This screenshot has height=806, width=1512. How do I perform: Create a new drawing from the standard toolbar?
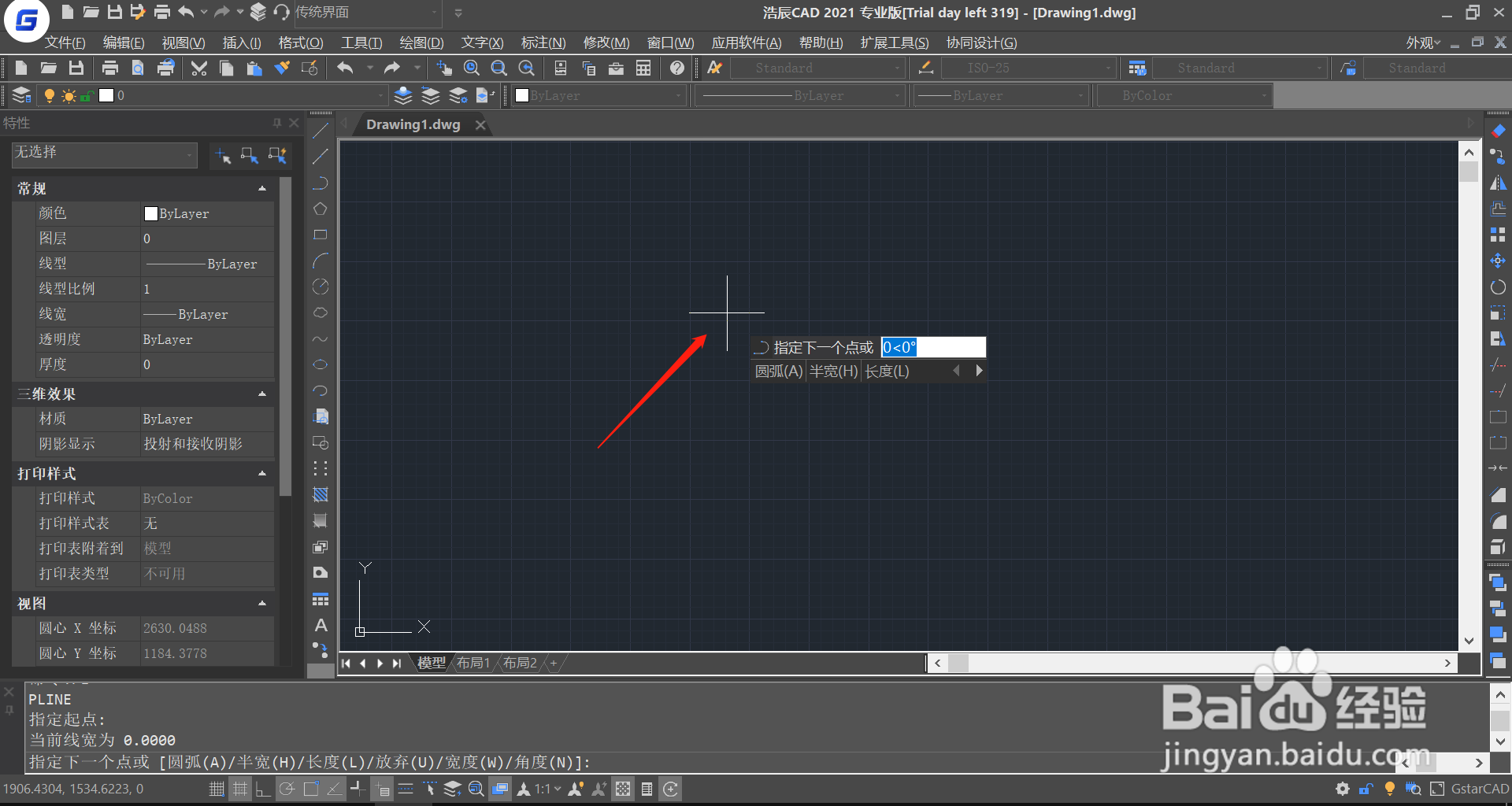point(21,68)
